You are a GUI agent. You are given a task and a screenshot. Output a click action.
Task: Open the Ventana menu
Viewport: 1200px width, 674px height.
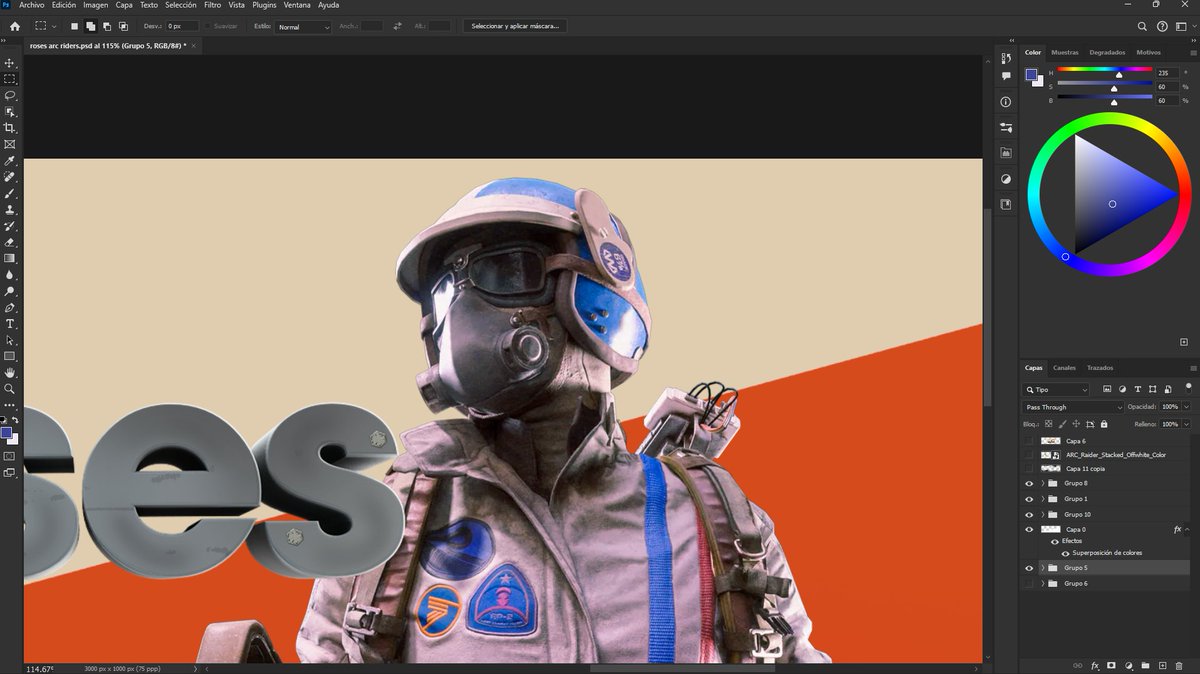297,5
